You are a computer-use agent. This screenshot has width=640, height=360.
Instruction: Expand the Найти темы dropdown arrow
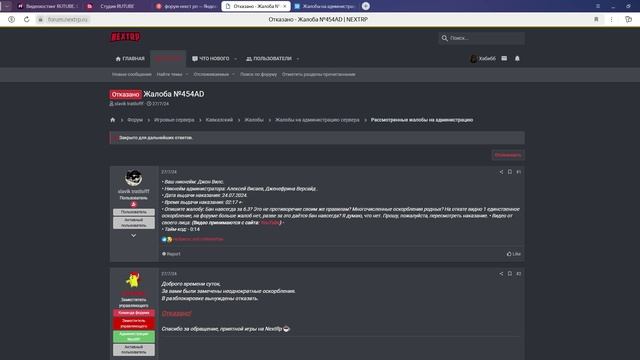click(187, 75)
